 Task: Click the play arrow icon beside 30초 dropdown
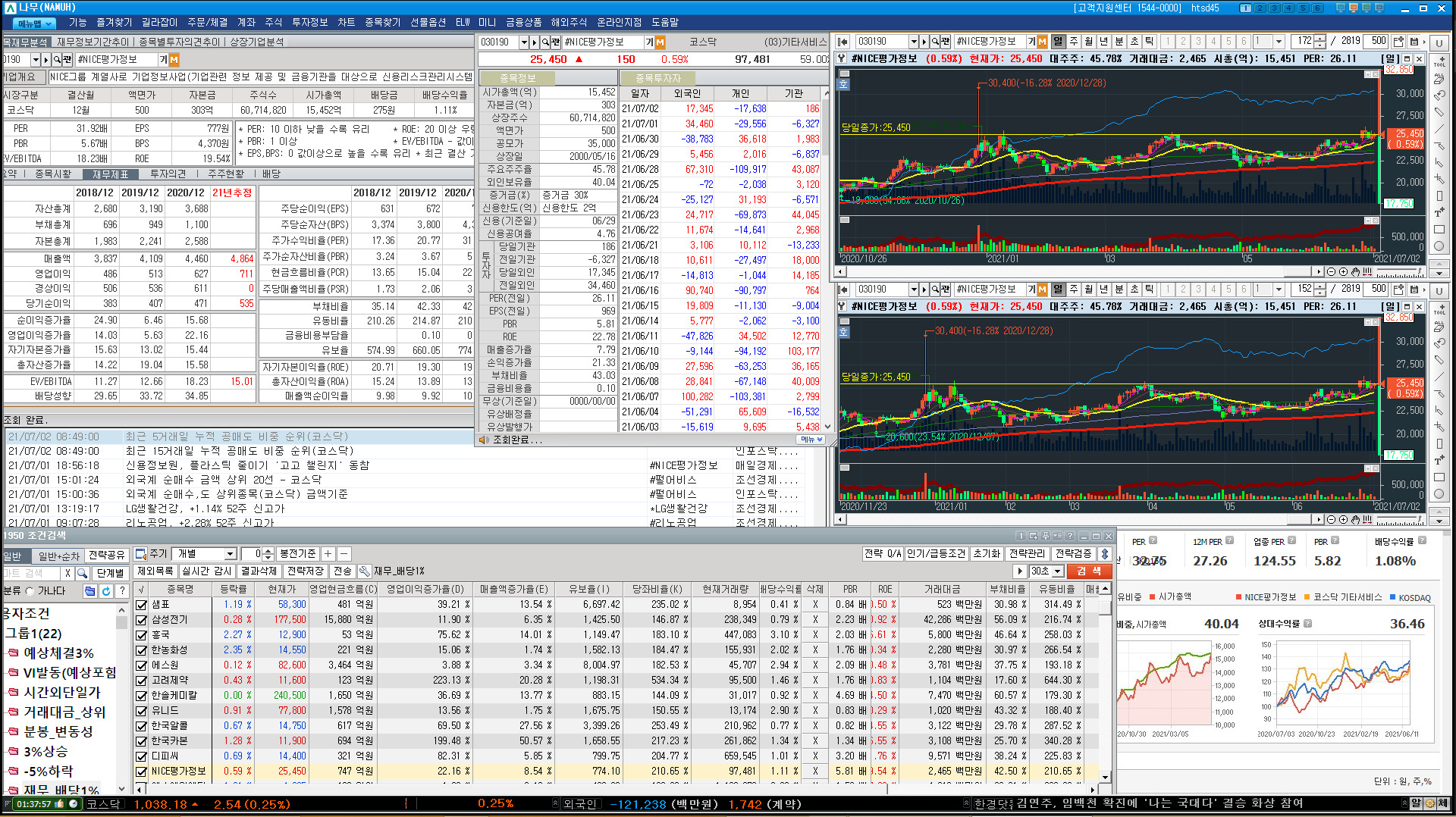[x=1019, y=571]
